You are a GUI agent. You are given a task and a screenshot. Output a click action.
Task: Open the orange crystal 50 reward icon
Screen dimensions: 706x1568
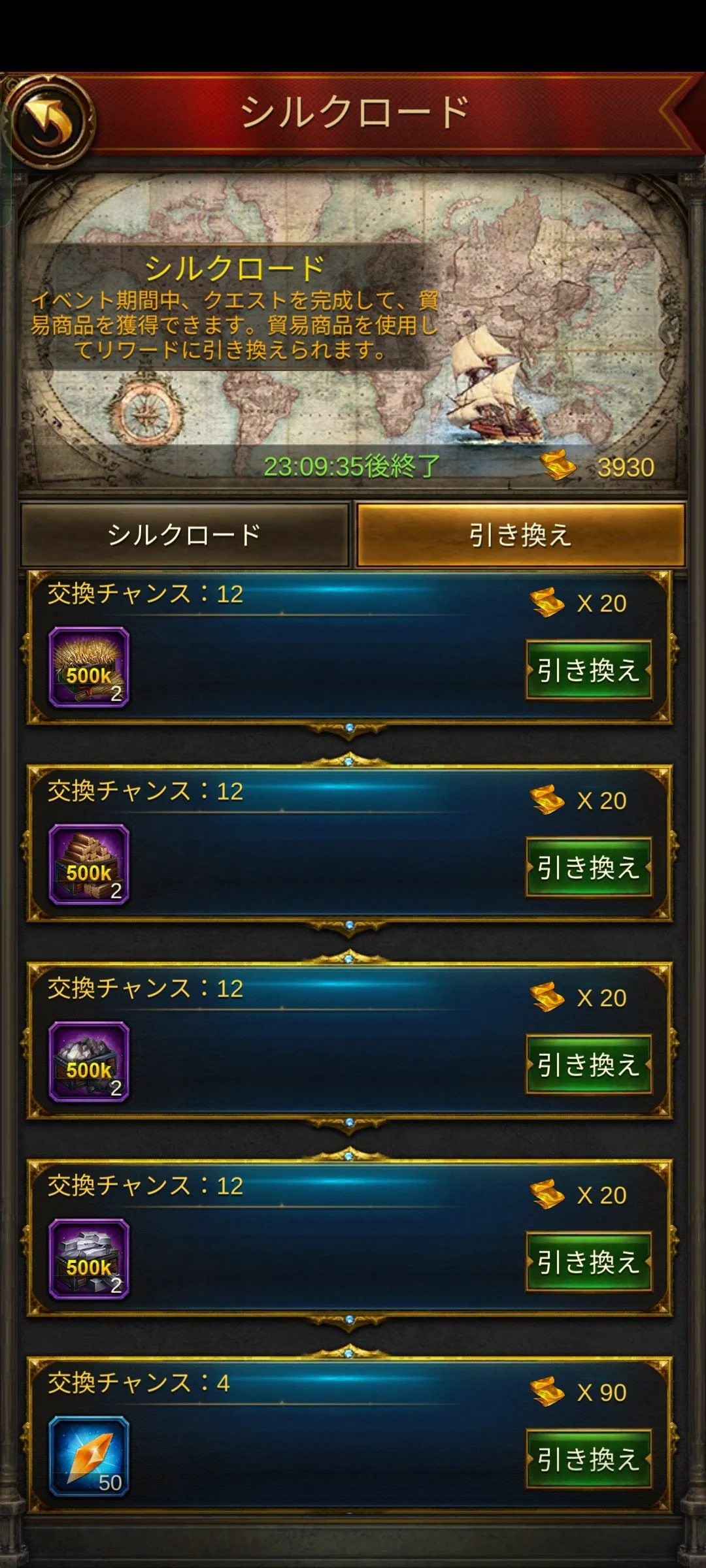click(x=89, y=1456)
